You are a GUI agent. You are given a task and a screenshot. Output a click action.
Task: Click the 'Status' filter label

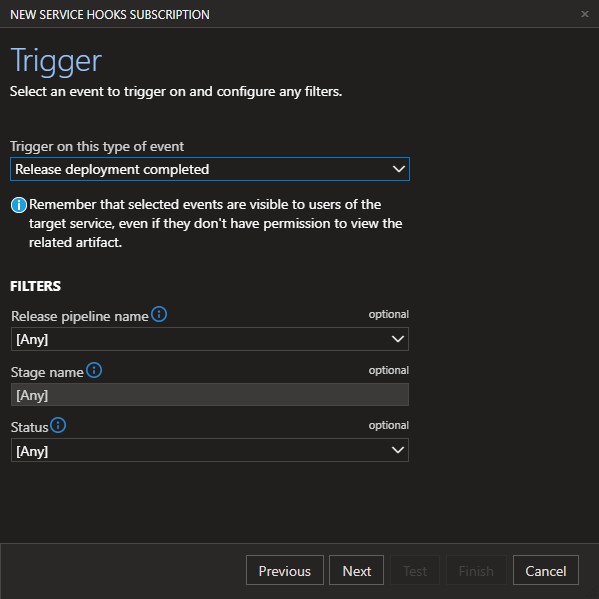[29, 427]
